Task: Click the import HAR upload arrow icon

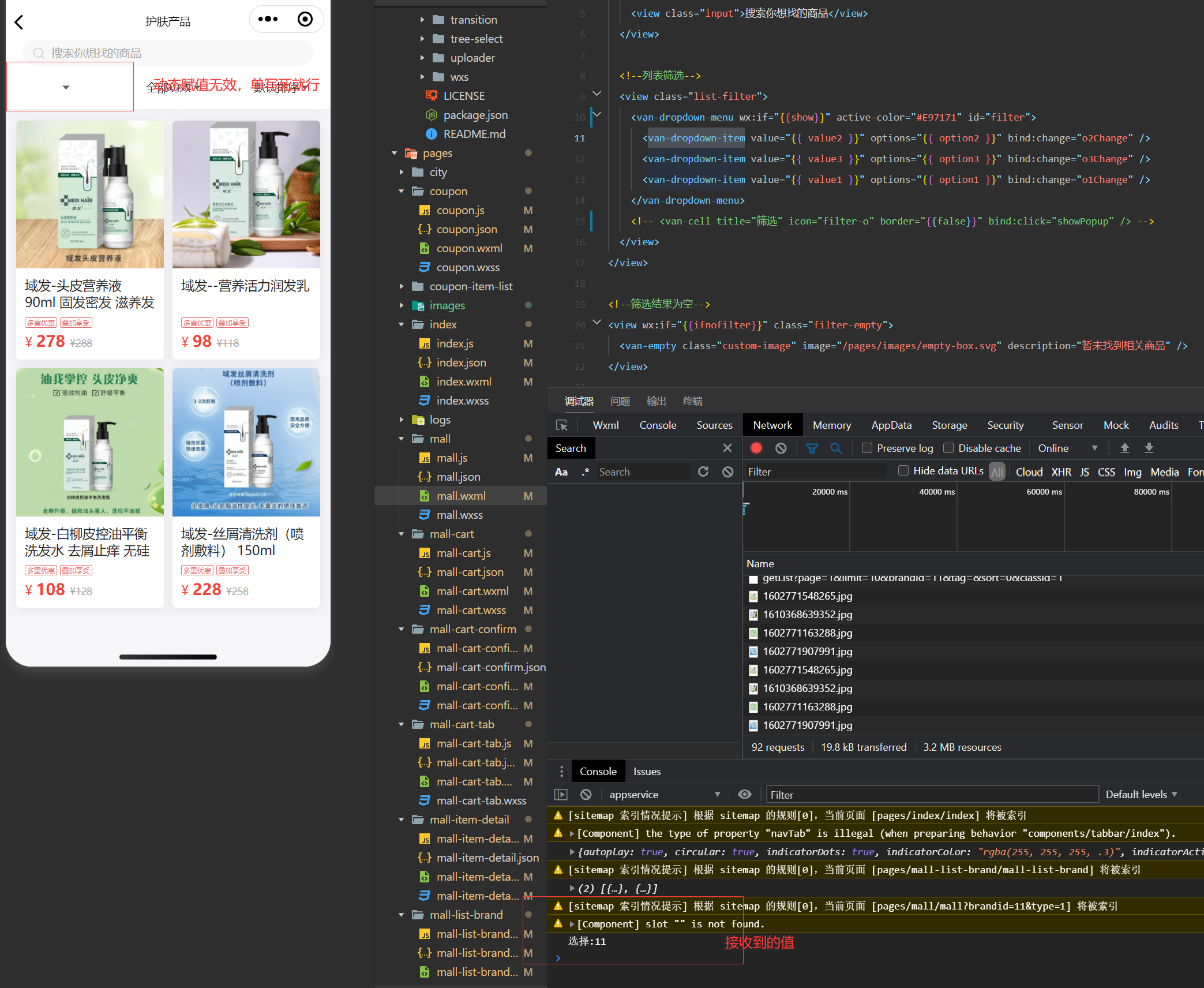Action: 1124,448
